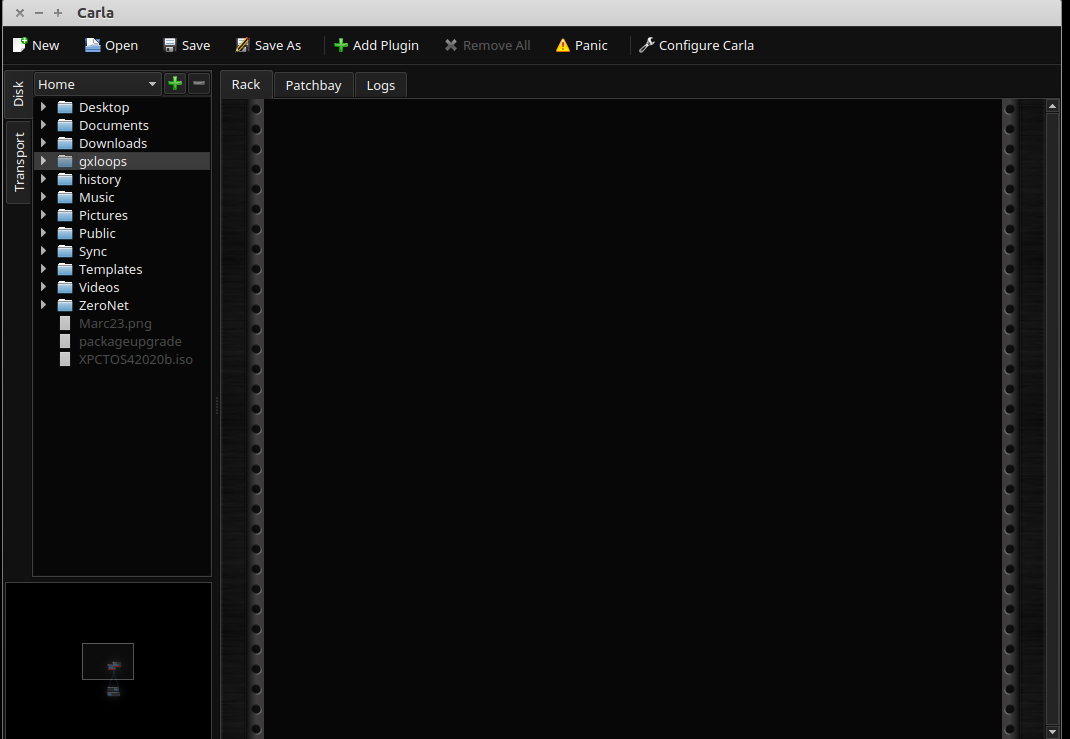Open a project with the Open button
The height and width of the screenshot is (739, 1070).
point(111,45)
